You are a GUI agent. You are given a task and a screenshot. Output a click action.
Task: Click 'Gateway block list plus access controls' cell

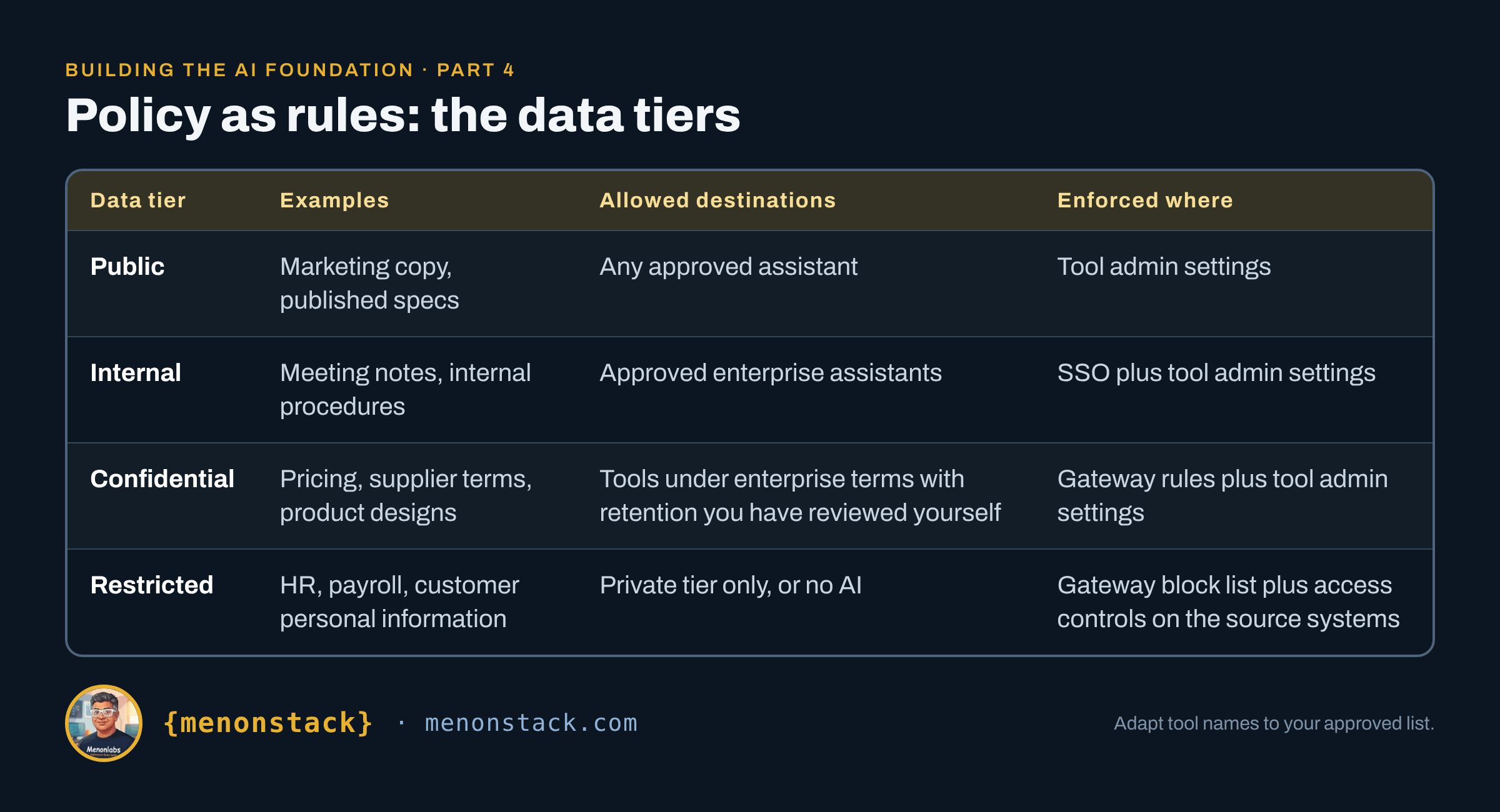point(1228,602)
